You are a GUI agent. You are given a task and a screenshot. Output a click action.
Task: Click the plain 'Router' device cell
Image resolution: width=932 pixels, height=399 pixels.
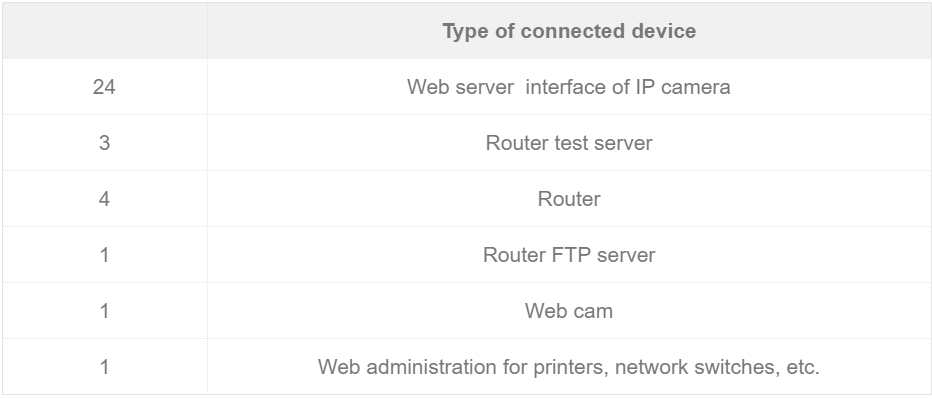point(569,199)
